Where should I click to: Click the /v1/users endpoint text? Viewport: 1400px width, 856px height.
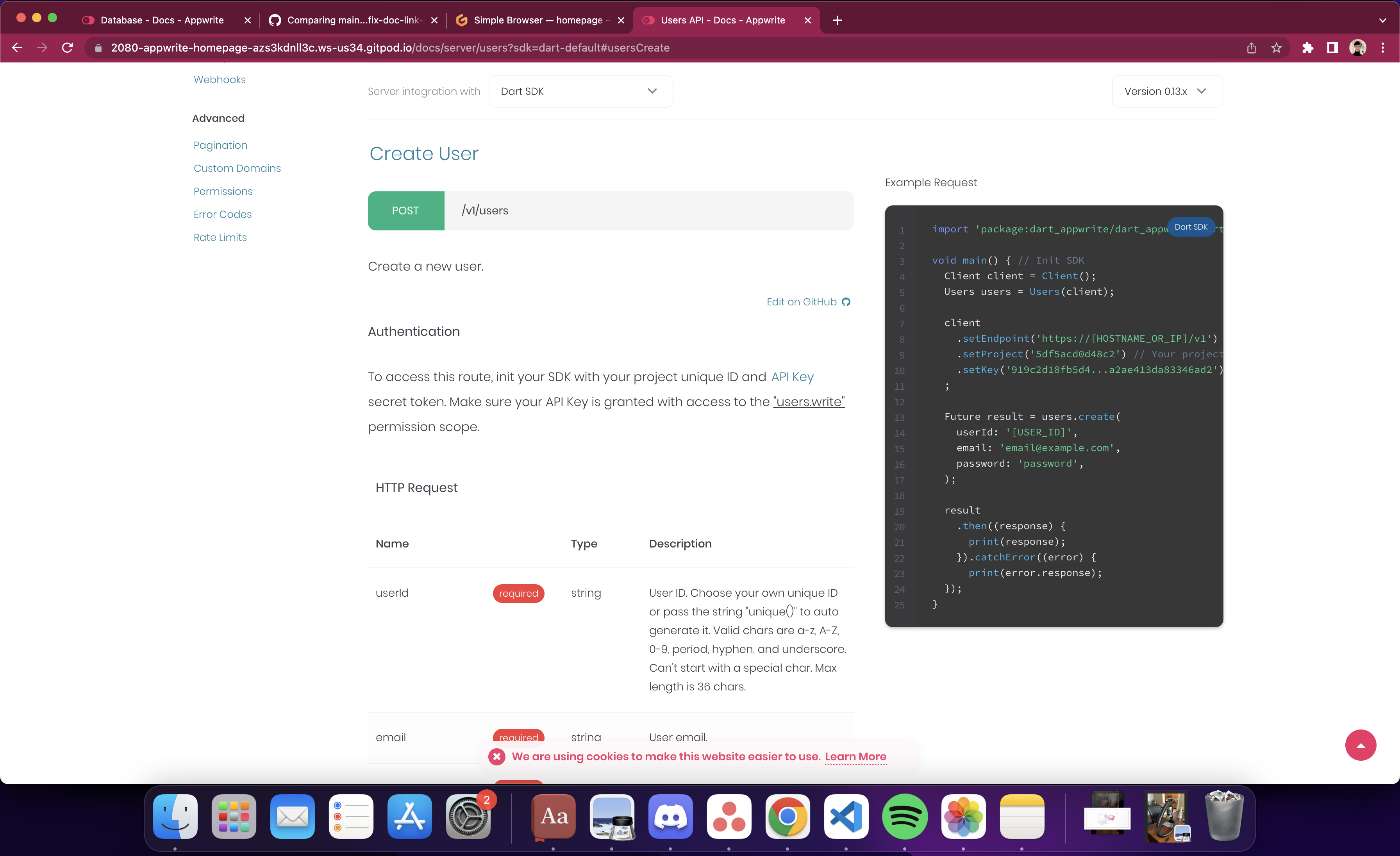(x=485, y=211)
